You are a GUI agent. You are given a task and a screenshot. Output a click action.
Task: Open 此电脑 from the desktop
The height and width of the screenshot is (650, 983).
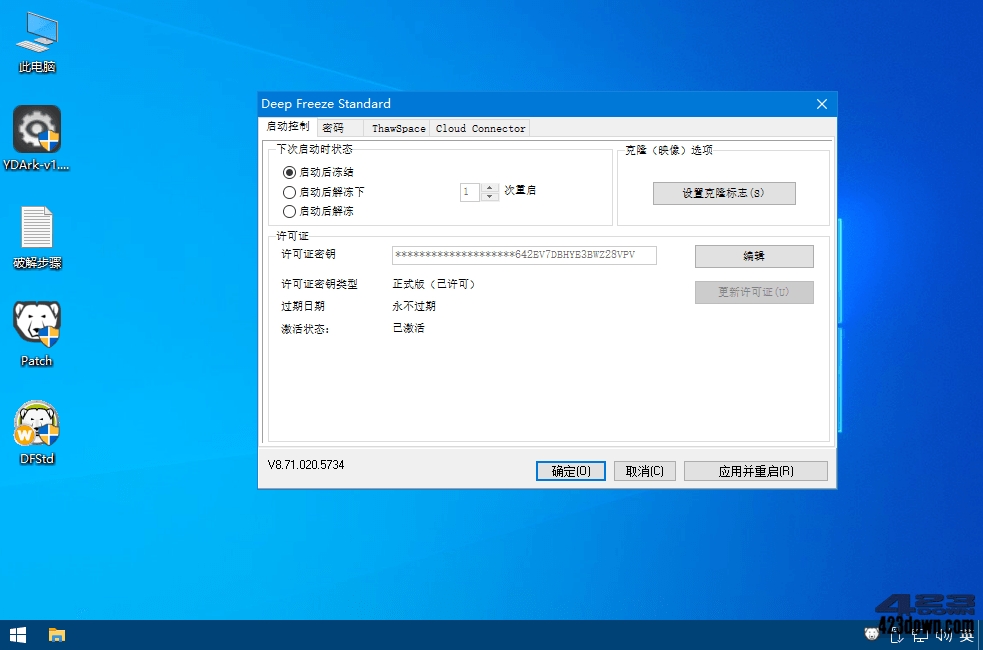(x=36, y=33)
